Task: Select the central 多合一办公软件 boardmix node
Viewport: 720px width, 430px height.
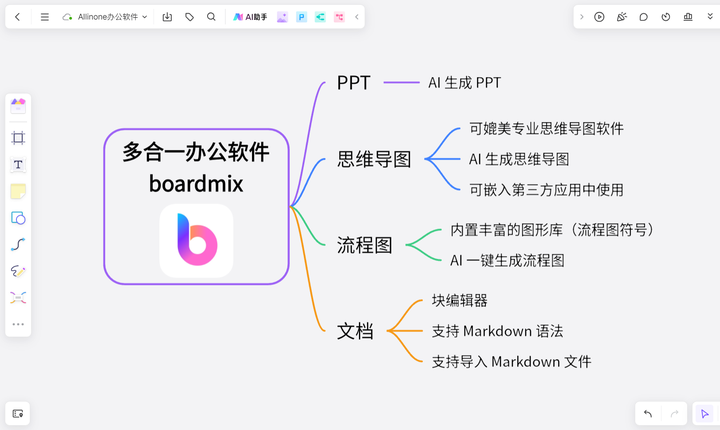Action: 197,207
